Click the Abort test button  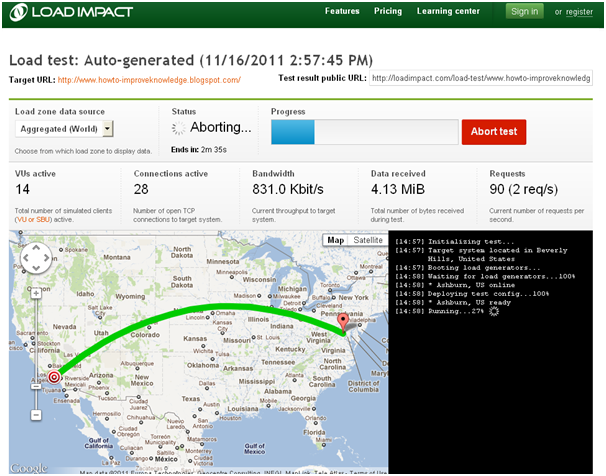(x=494, y=132)
